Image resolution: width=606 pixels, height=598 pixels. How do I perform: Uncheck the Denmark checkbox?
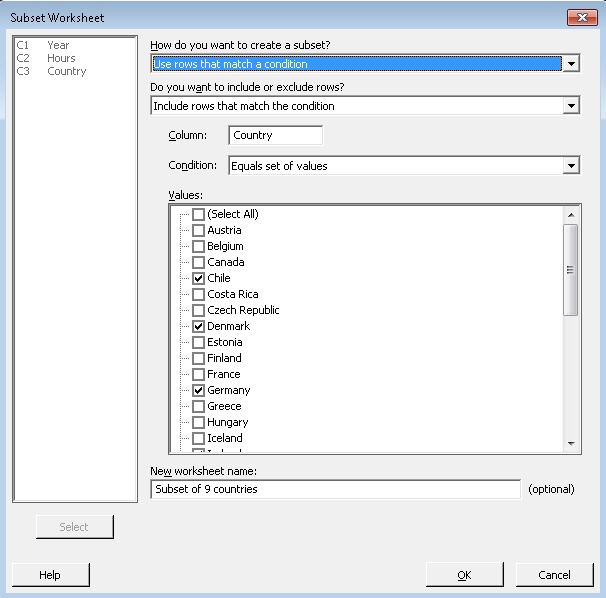click(x=199, y=326)
